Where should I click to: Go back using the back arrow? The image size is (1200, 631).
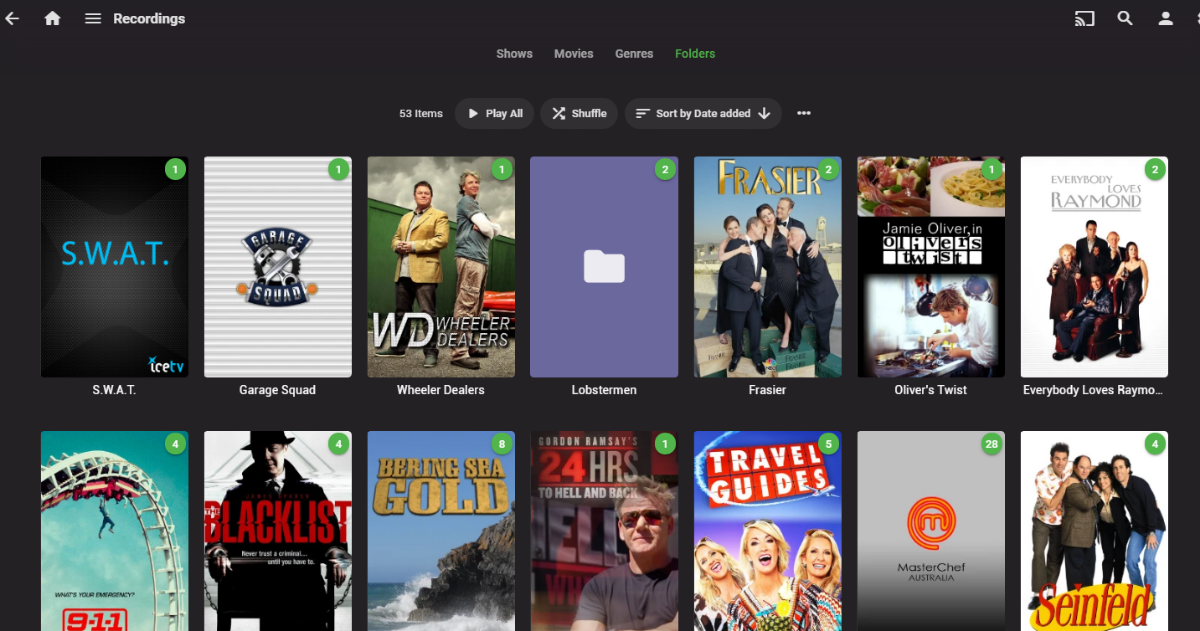[x=12, y=18]
